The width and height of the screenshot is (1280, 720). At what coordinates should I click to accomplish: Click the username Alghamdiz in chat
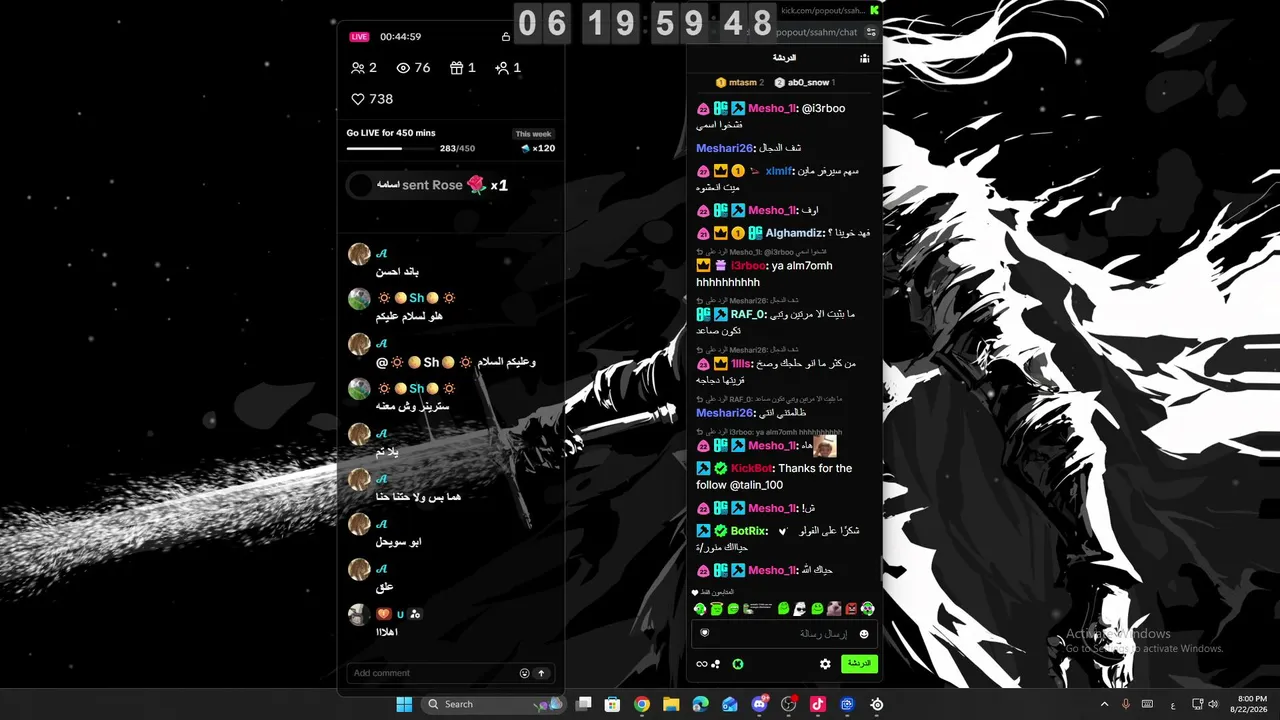point(795,233)
